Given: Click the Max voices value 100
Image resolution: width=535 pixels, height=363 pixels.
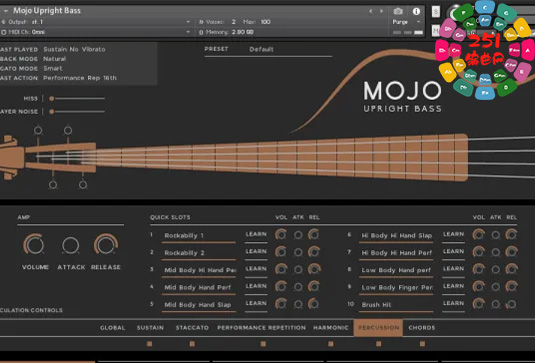Looking at the screenshot, I should click(x=265, y=22).
